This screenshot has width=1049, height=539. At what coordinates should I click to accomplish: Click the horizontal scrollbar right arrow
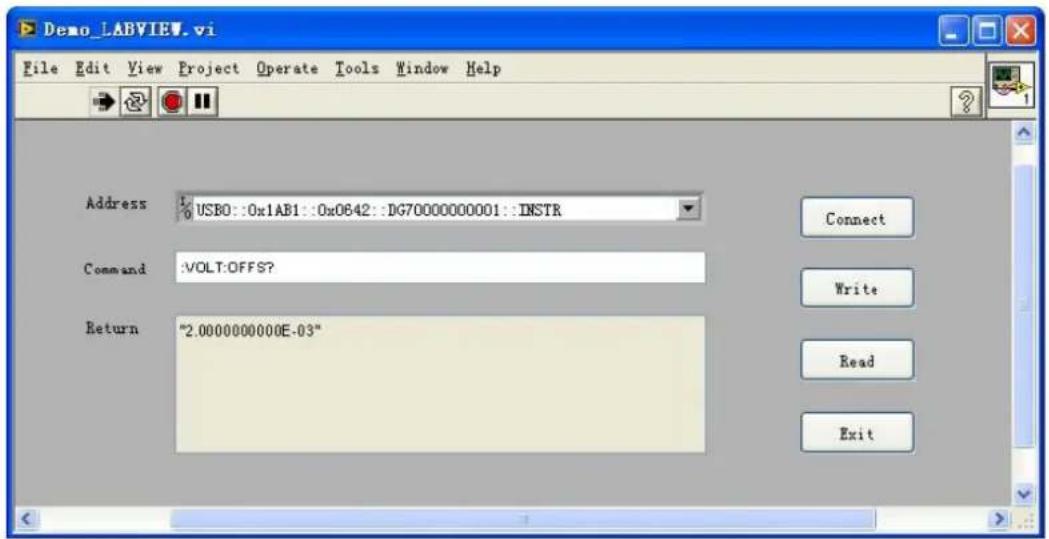999,518
